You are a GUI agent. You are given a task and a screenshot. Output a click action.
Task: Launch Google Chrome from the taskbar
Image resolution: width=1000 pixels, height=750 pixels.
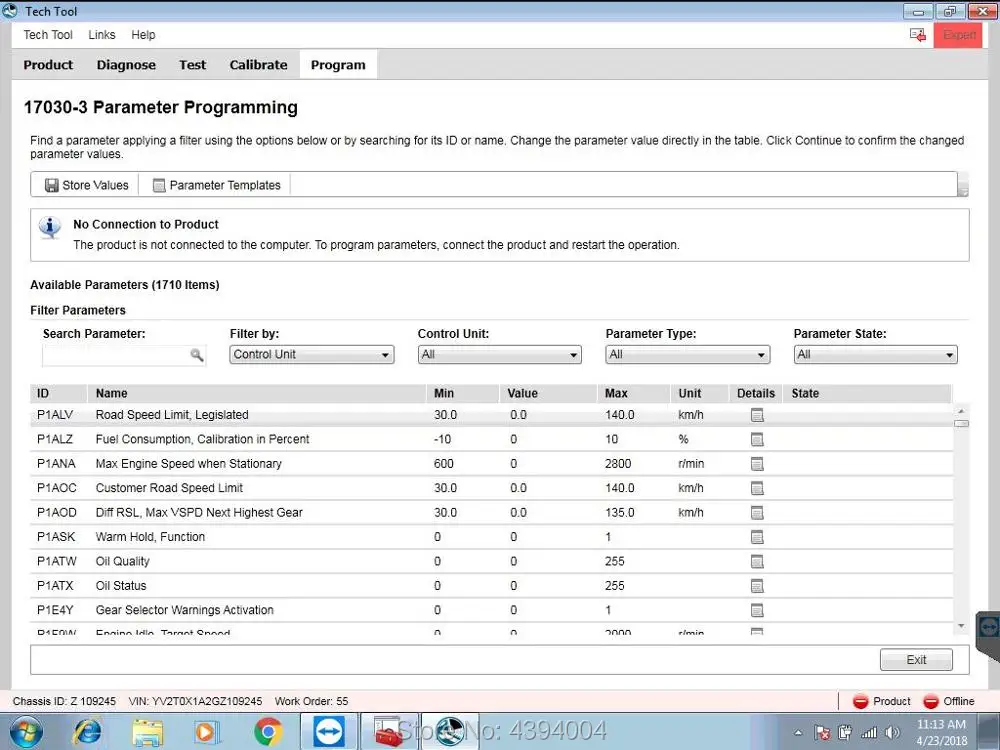point(267,732)
